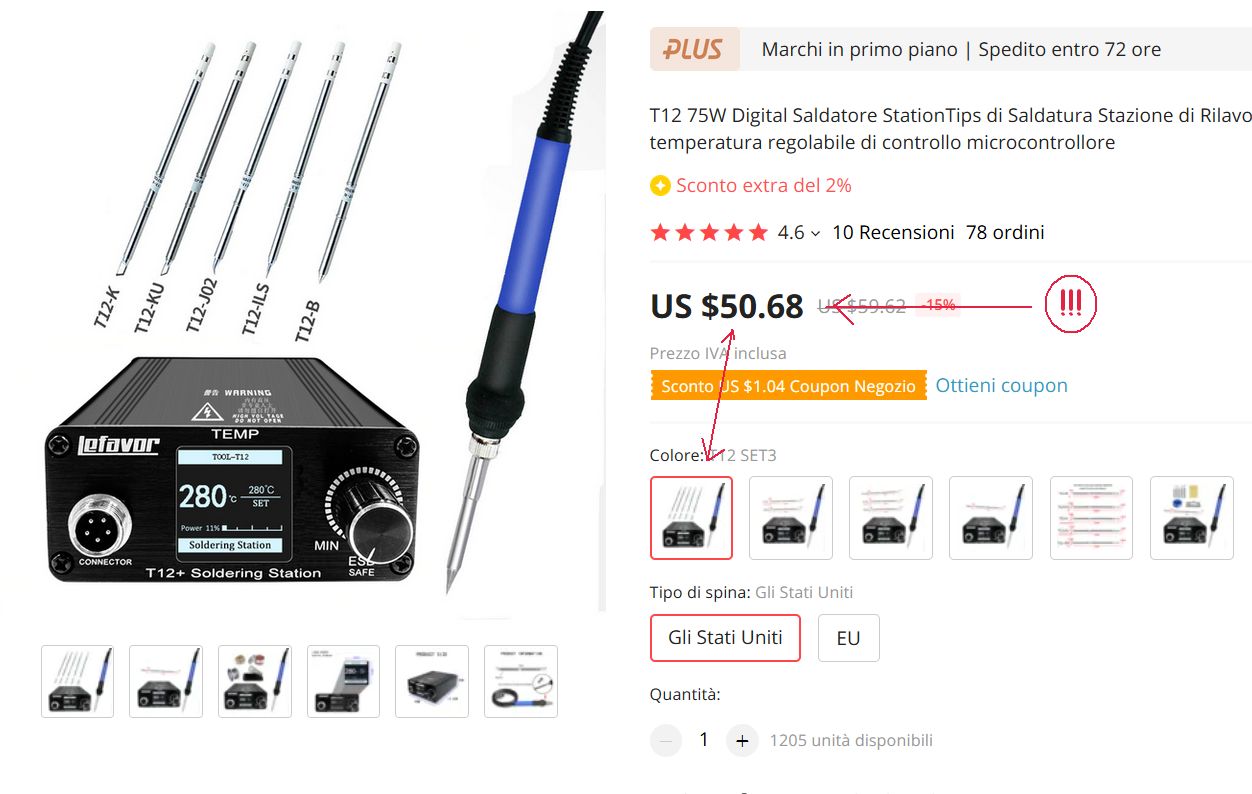1252x794 pixels.
Task: Choose the second color variant thumbnail
Action: click(791, 517)
